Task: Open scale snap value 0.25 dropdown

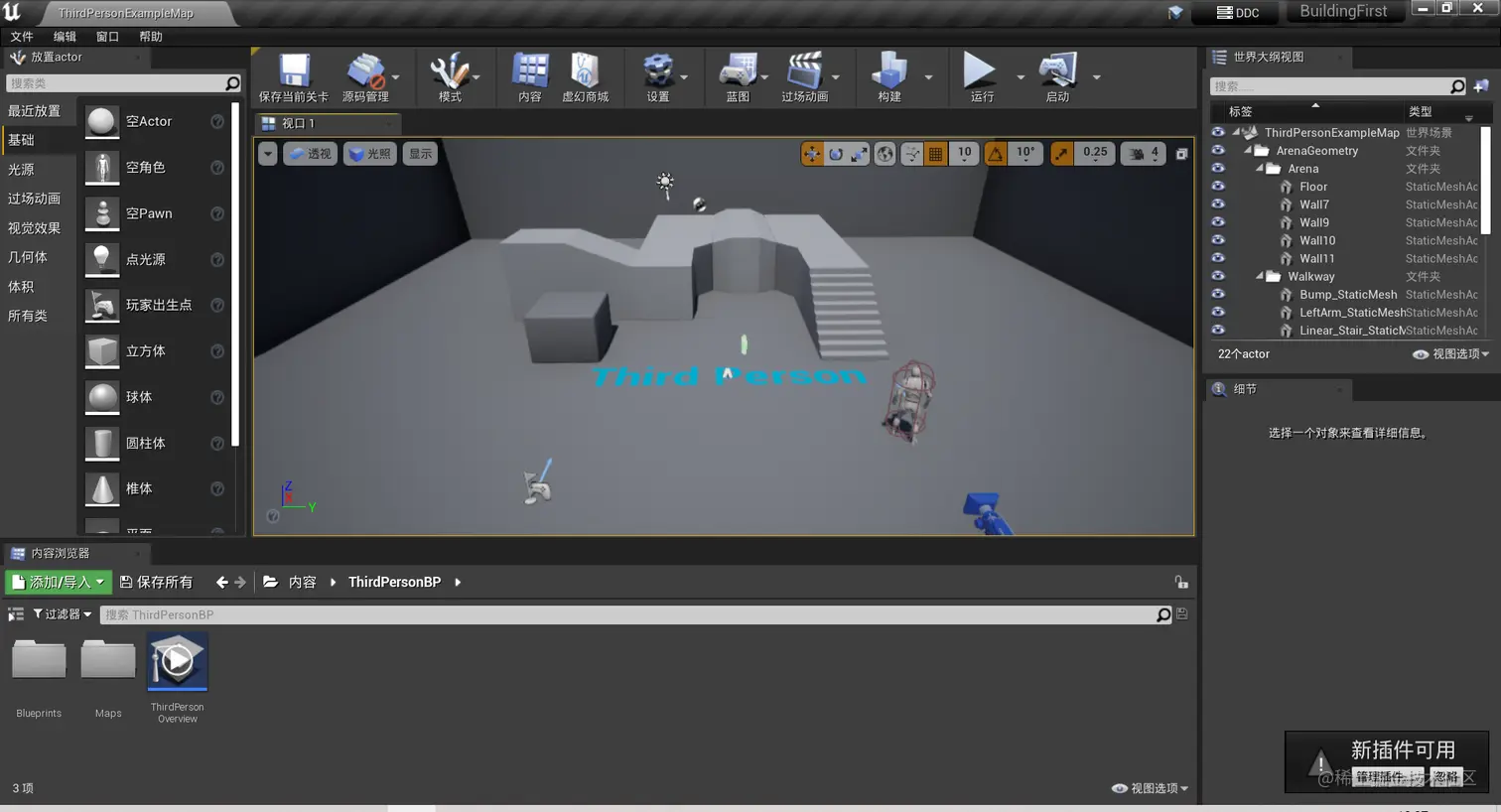Action: pos(1095,153)
